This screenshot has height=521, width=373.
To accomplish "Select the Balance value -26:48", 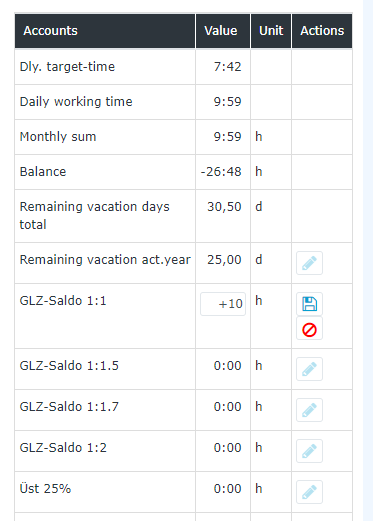I will (x=221, y=172).
